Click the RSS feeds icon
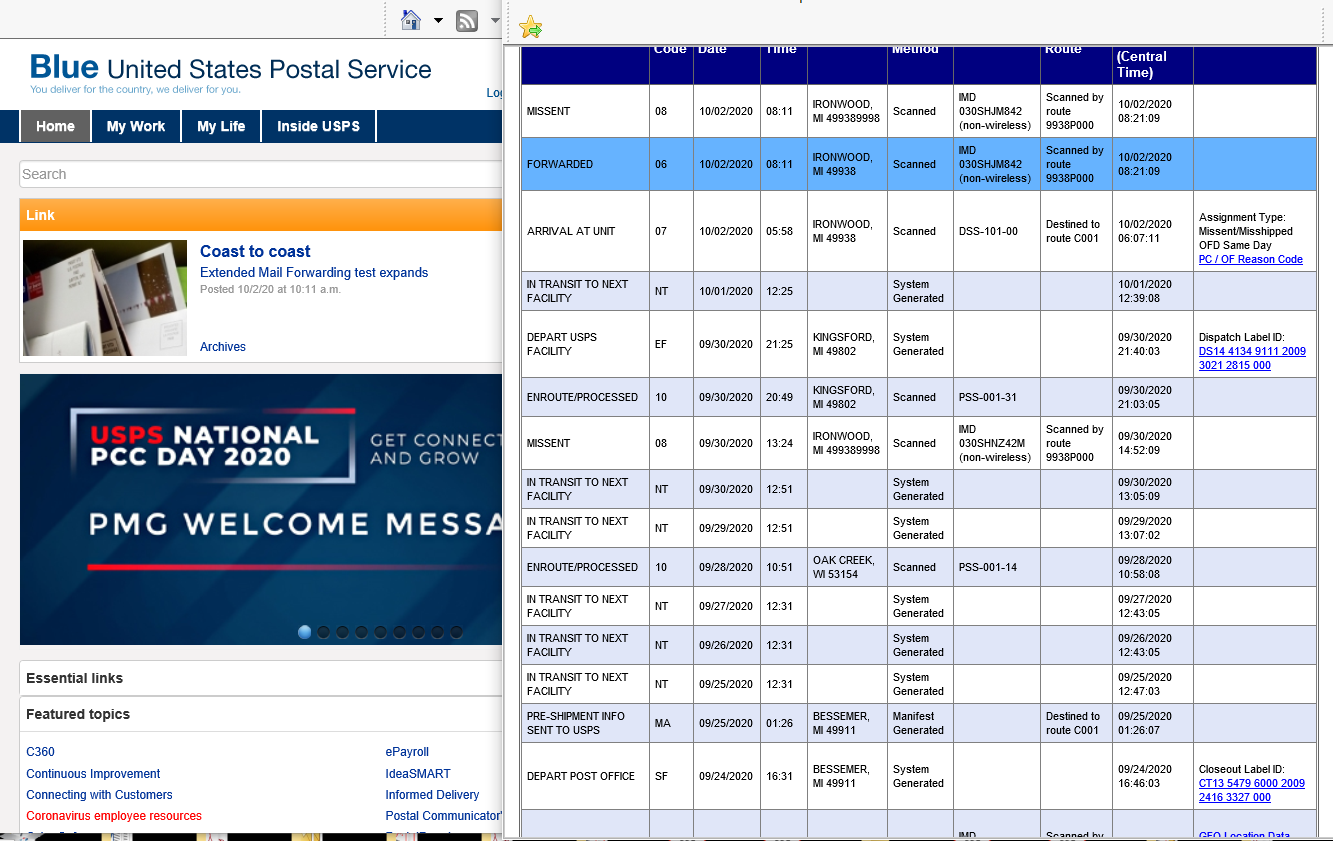 [467, 20]
